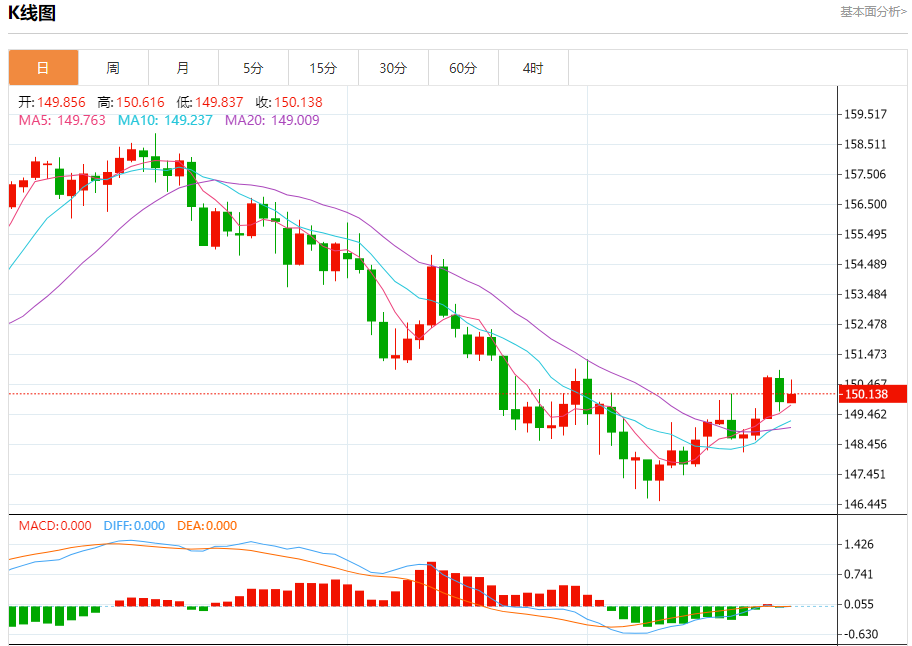Click the 收:150.138 close price
The width and height of the screenshot is (912, 646).
[289, 102]
